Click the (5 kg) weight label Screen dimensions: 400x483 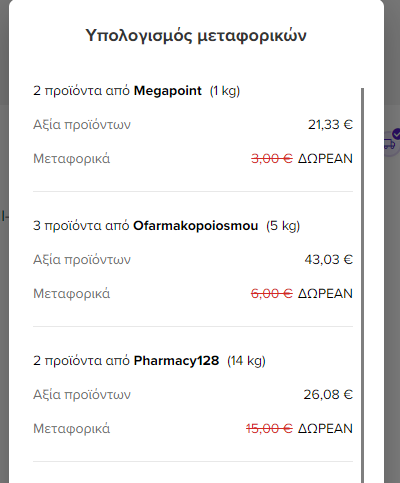click(x=283, y=226)
